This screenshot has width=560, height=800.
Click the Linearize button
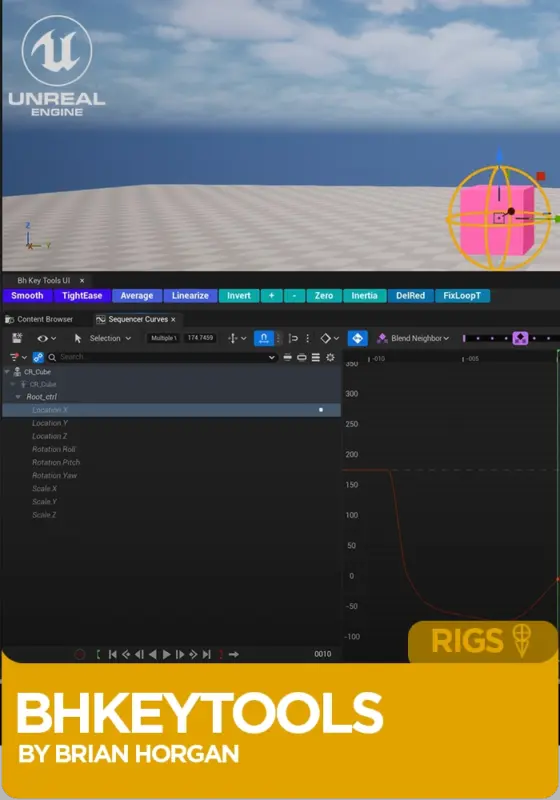click(190, 296)
